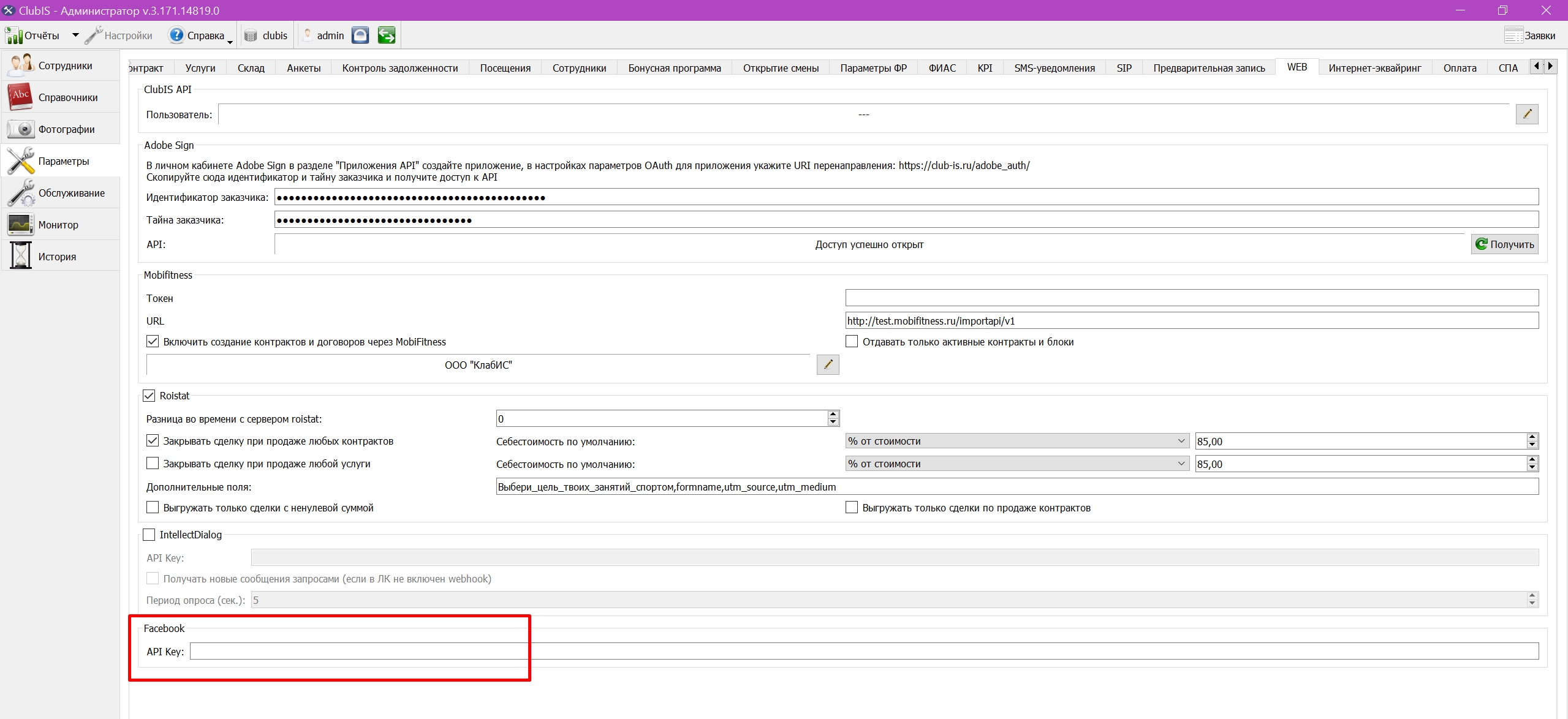Click the pencil icon next to ООО "КлабИС"

point(828,364)
